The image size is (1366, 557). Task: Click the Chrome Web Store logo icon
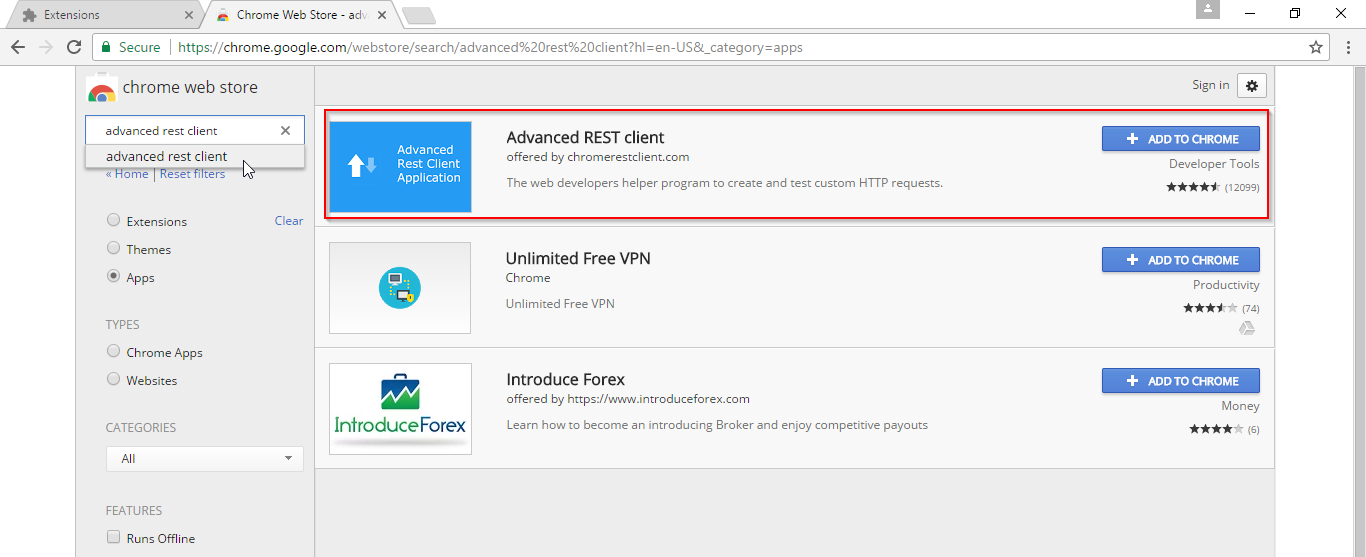pyautogui.click(x=101, y=88)
